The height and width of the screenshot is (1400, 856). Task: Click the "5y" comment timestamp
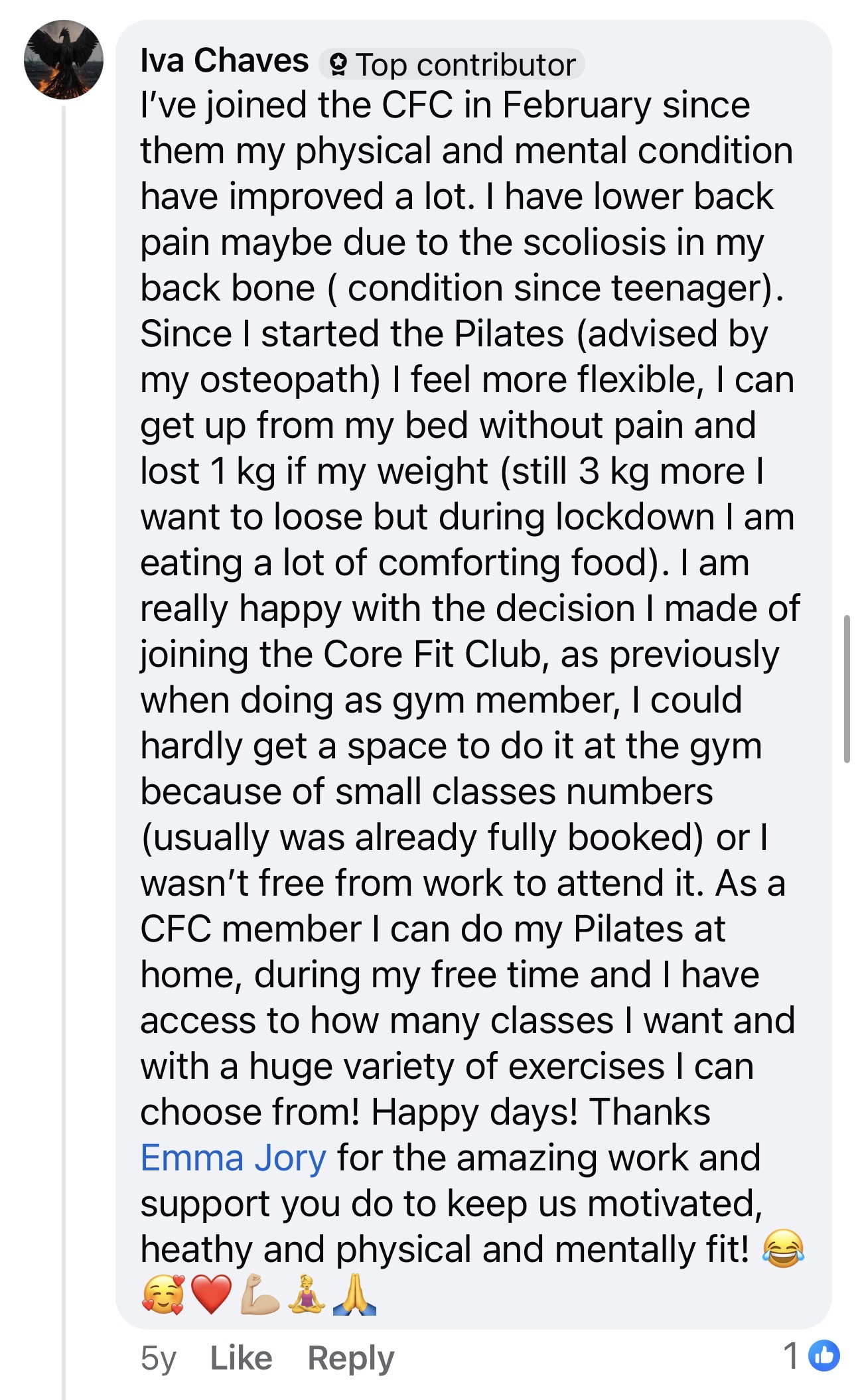tap(158, 1358)
